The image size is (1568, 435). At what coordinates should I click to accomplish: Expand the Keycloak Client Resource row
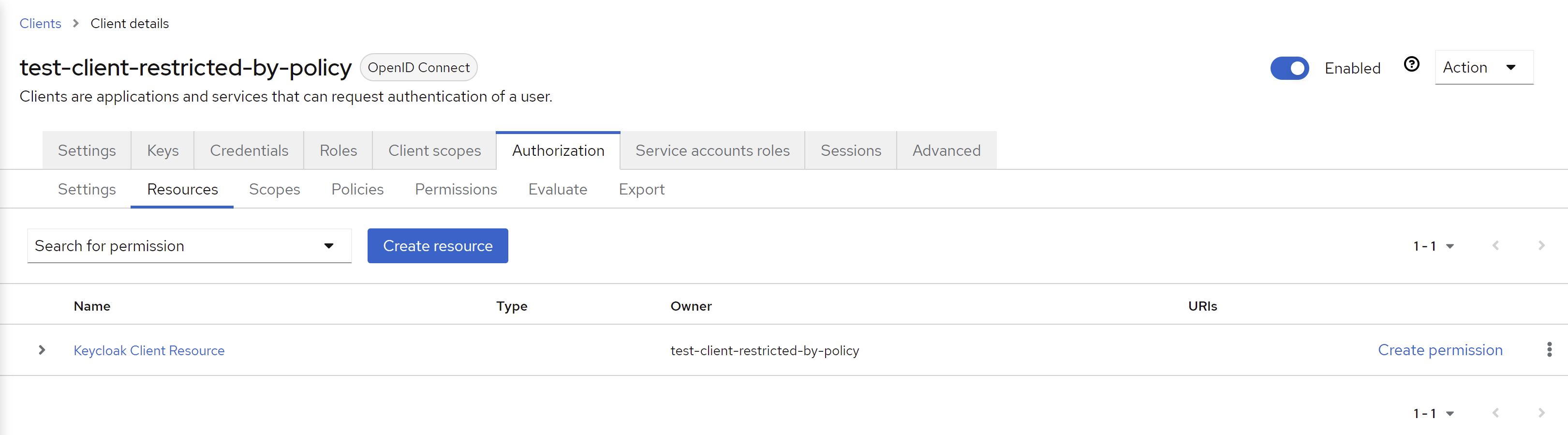pos(42,350)
